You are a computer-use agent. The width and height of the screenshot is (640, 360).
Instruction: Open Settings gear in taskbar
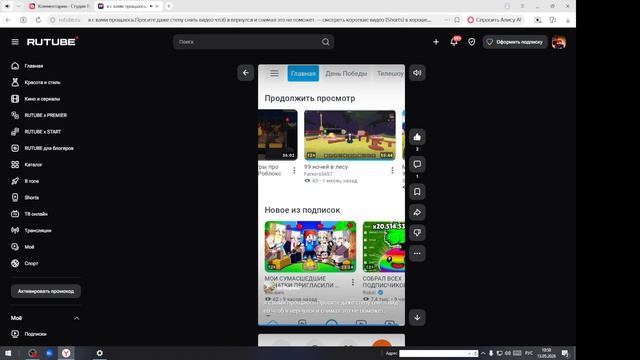point(100,353)
